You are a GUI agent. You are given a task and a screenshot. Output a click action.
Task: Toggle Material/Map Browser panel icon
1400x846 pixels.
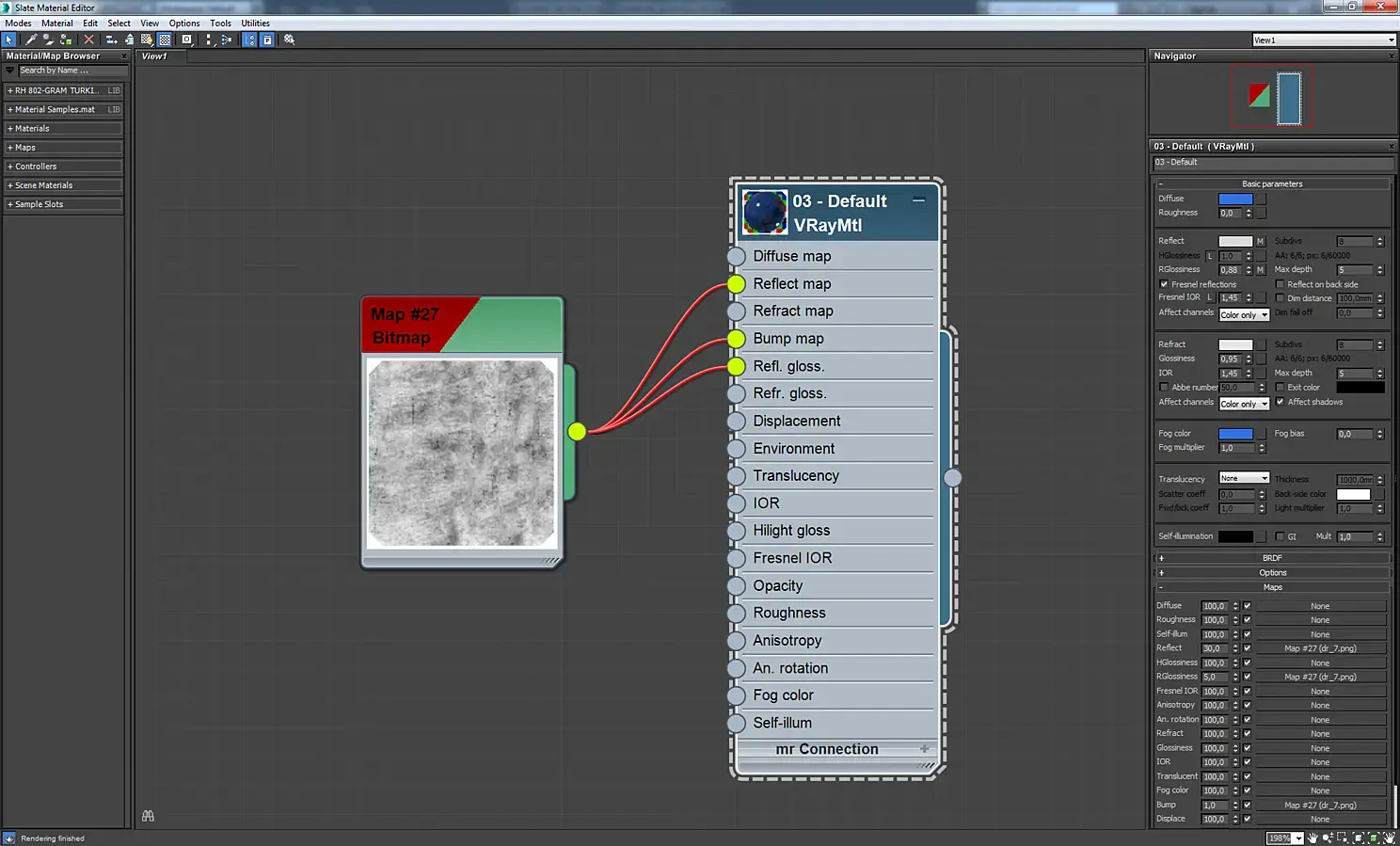[x=249, y=40]
